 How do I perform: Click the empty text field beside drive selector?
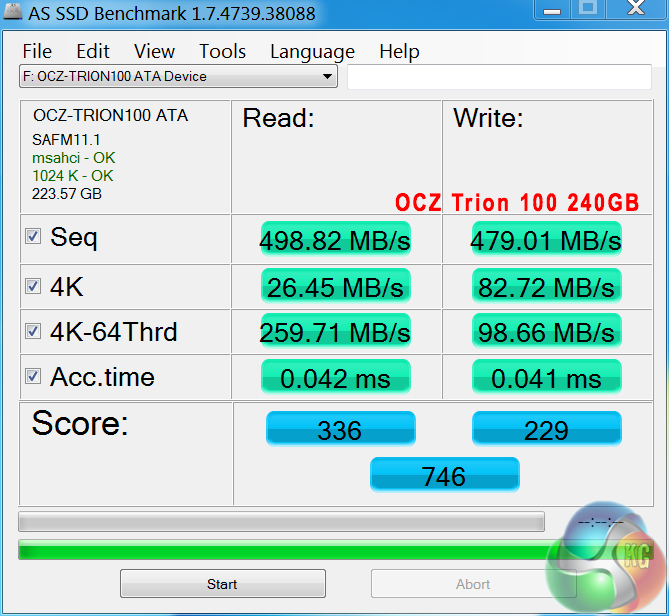(500, 77)
